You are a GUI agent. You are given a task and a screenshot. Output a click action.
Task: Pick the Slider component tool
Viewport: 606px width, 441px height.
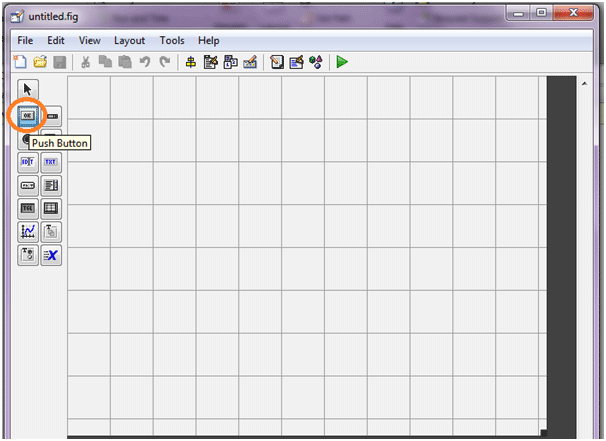coord(51,116)
